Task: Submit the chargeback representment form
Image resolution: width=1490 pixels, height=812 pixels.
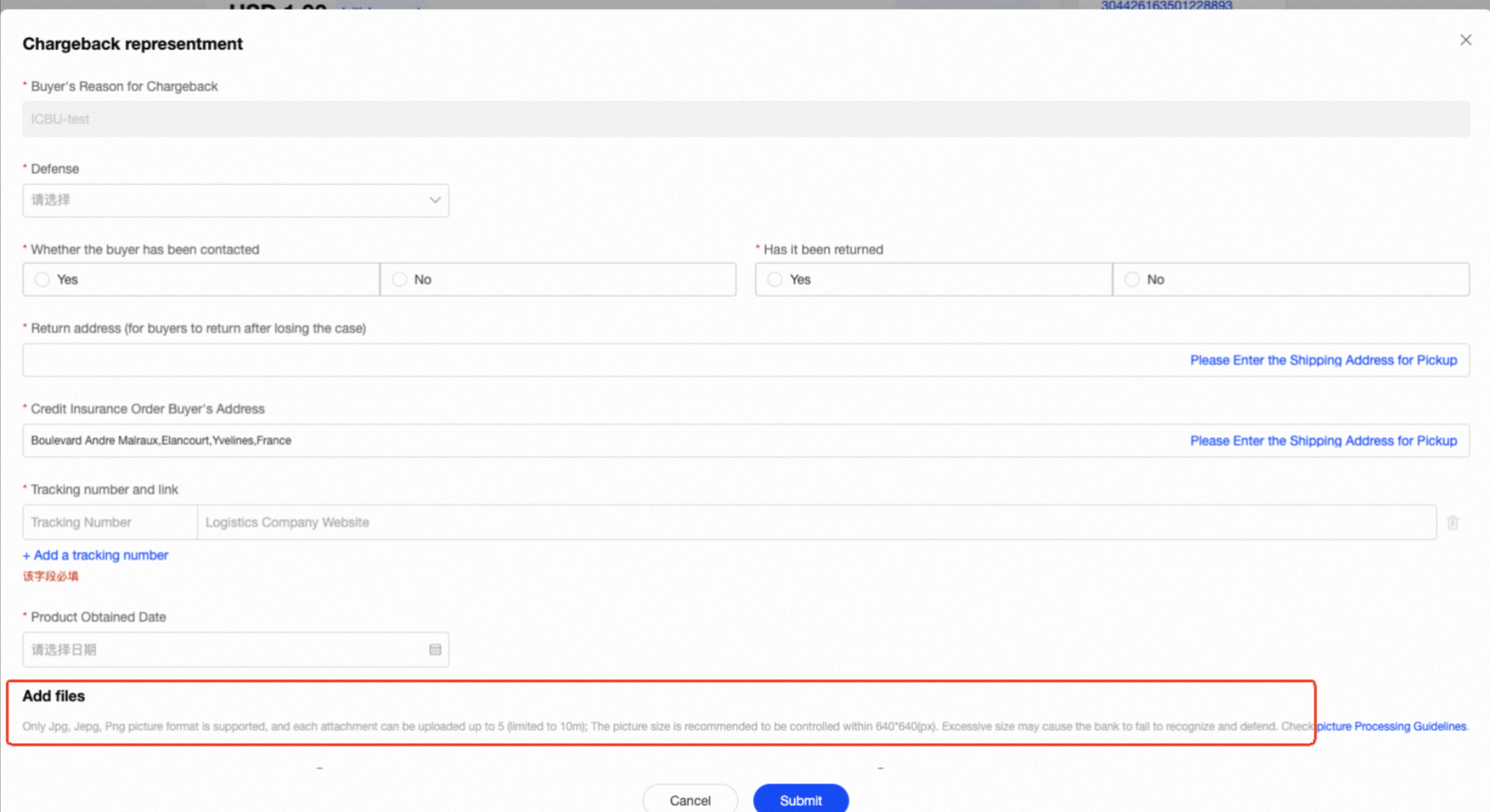Action: click(x=801, y=800)
